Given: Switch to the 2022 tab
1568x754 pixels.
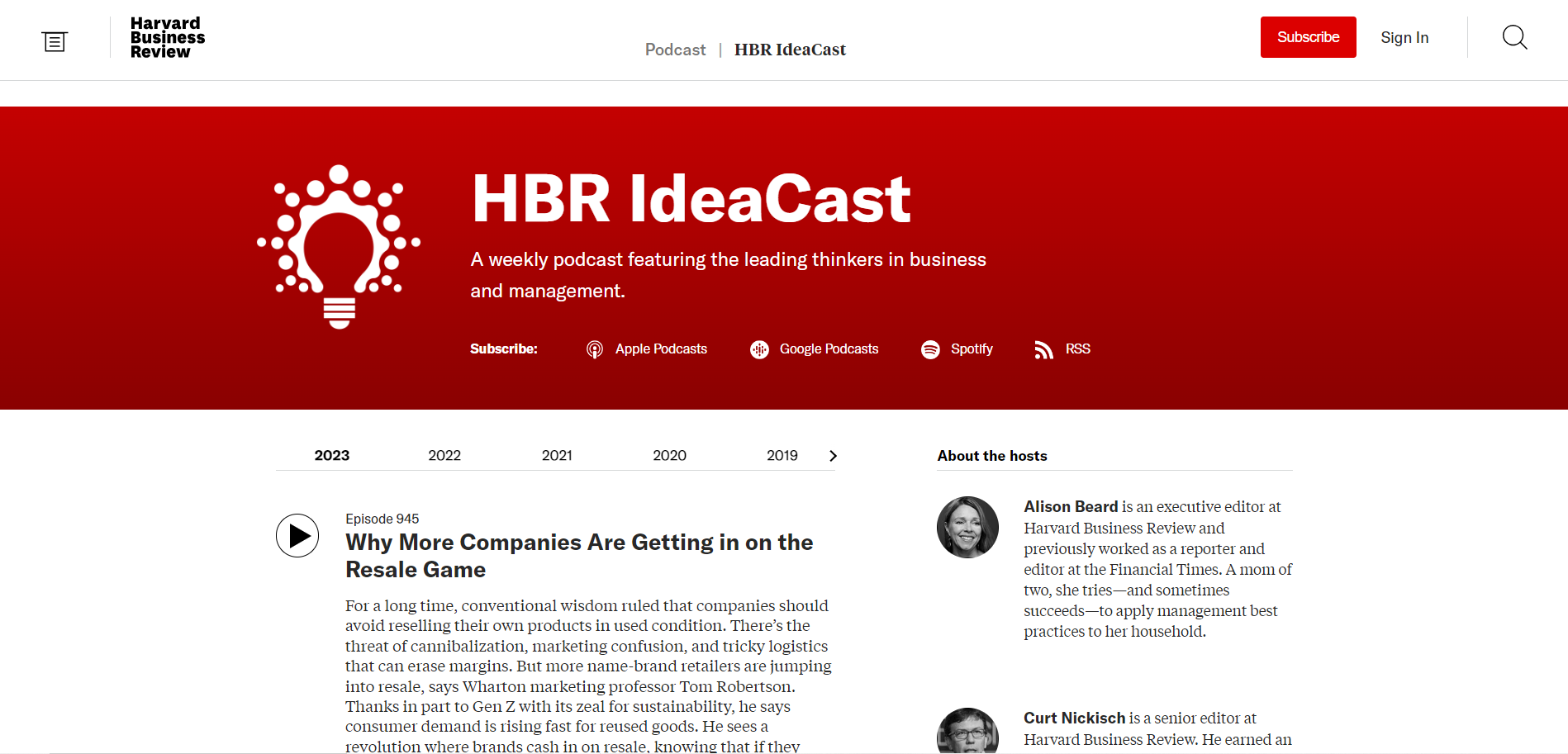Looking at the screenshot, I should 444,456.
